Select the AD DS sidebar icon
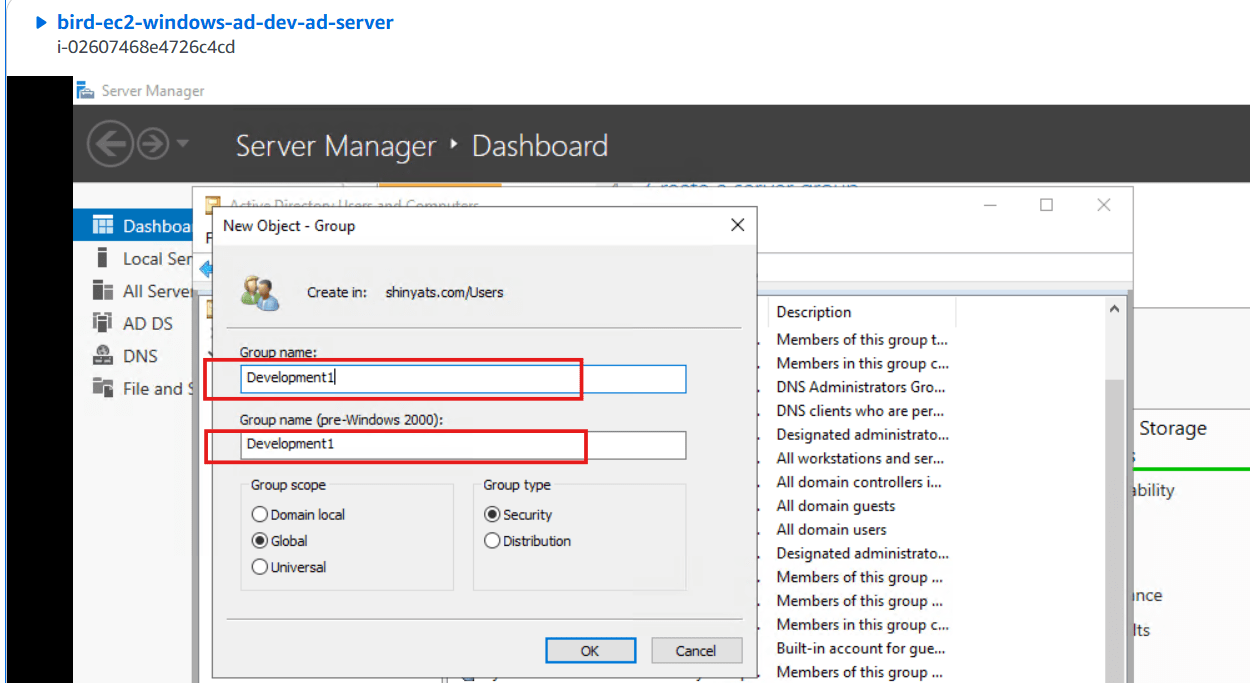Viewport: 1250px width, 683px height. pyautogui.click(x=102, y=323)
